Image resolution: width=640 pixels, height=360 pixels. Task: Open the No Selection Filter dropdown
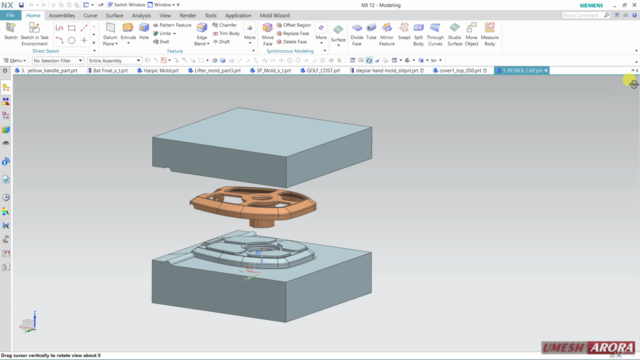(x=58, y=60)
